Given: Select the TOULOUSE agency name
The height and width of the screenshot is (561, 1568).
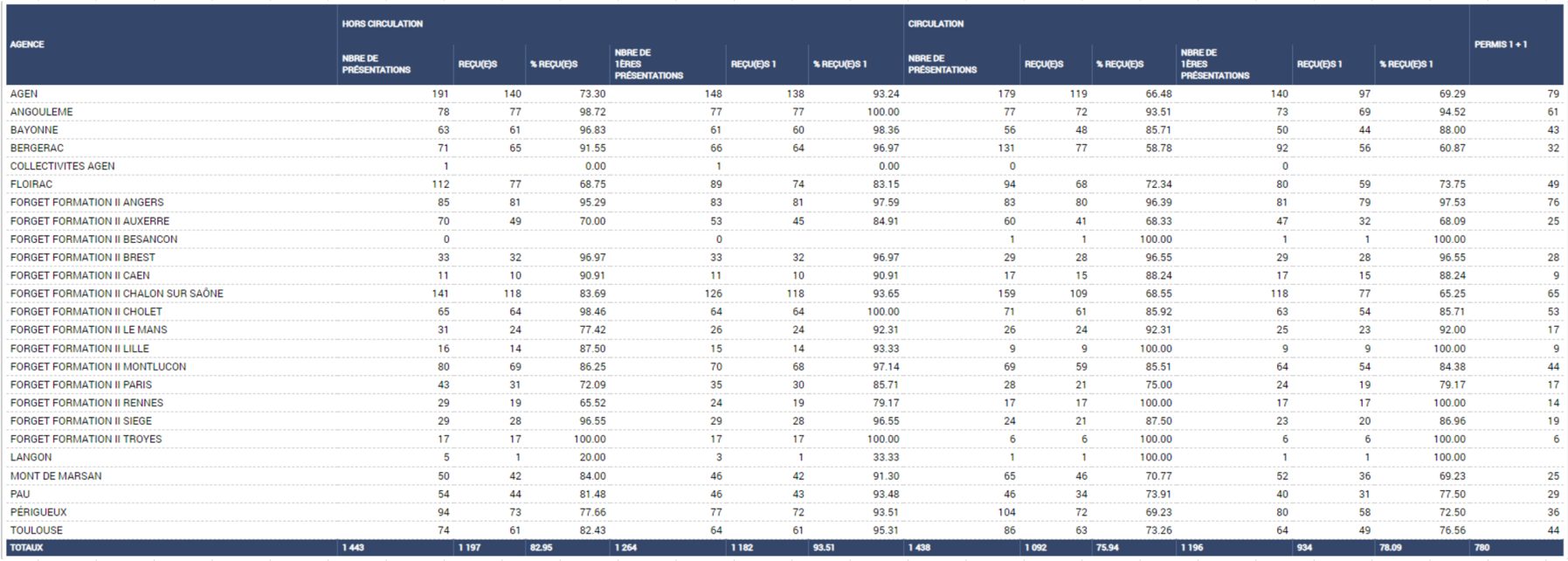Looking at the screenshot, I should [x=37, y=530].
